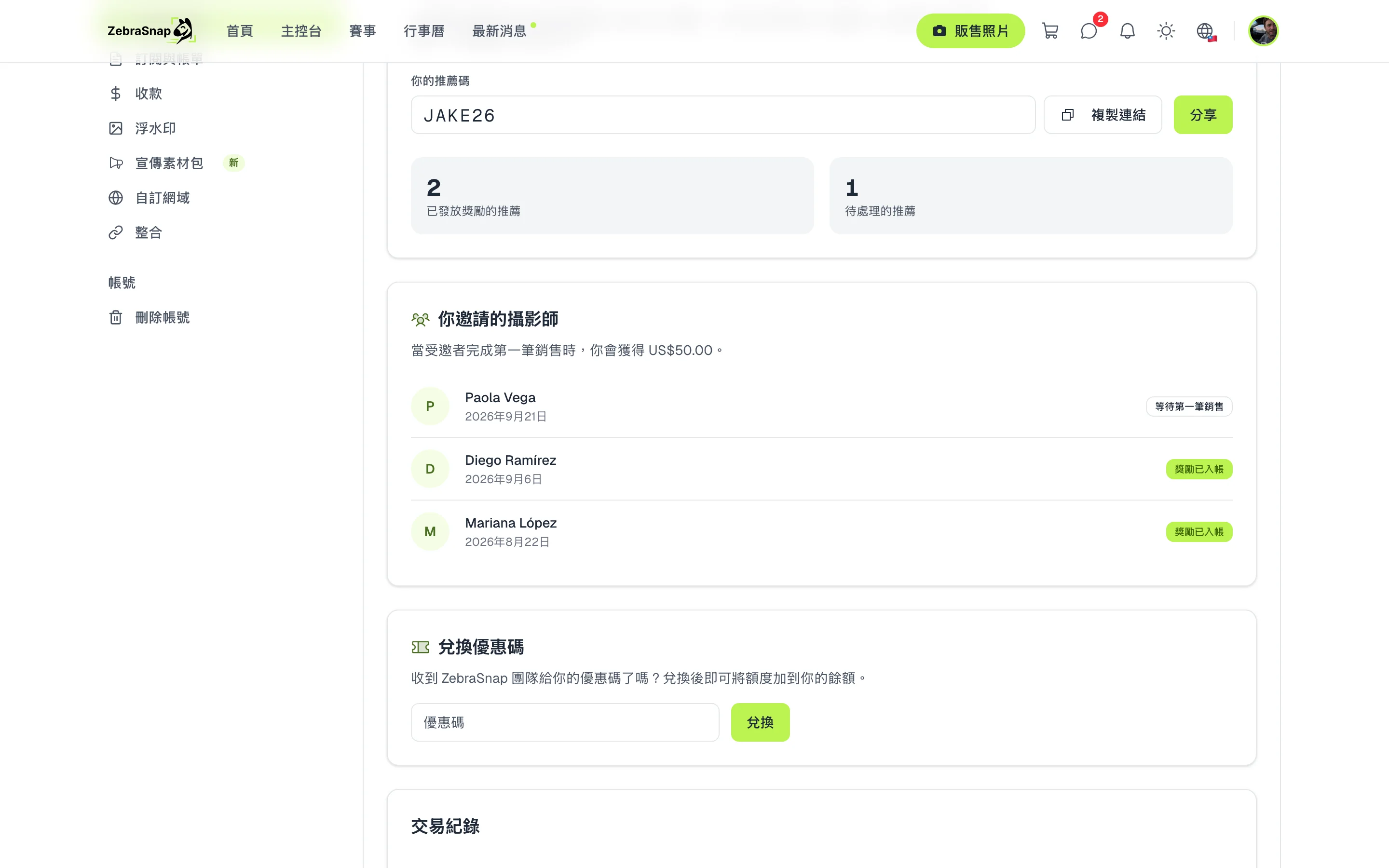Click the link icon beside 整合

(x=115, y=232)
